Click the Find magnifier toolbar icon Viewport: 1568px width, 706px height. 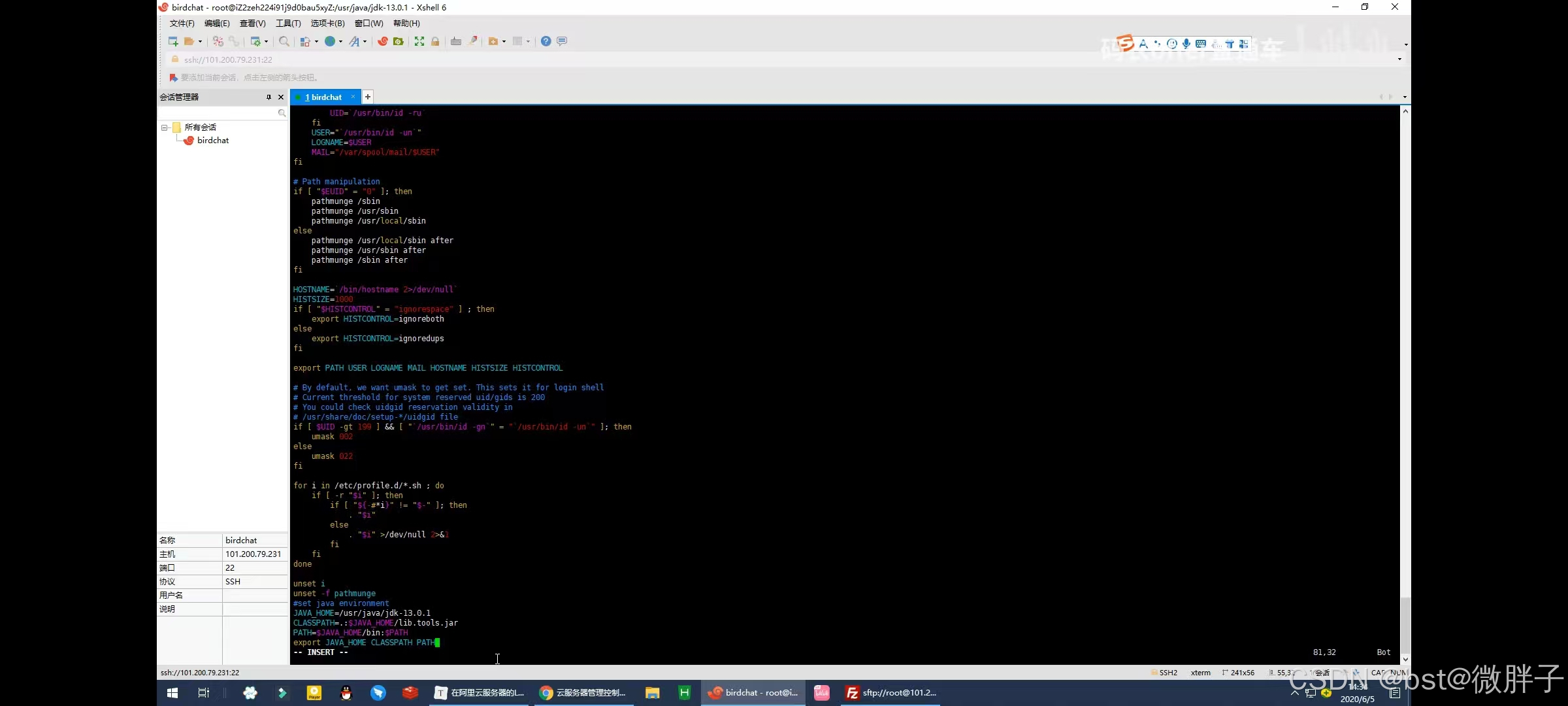pos(284,41)
